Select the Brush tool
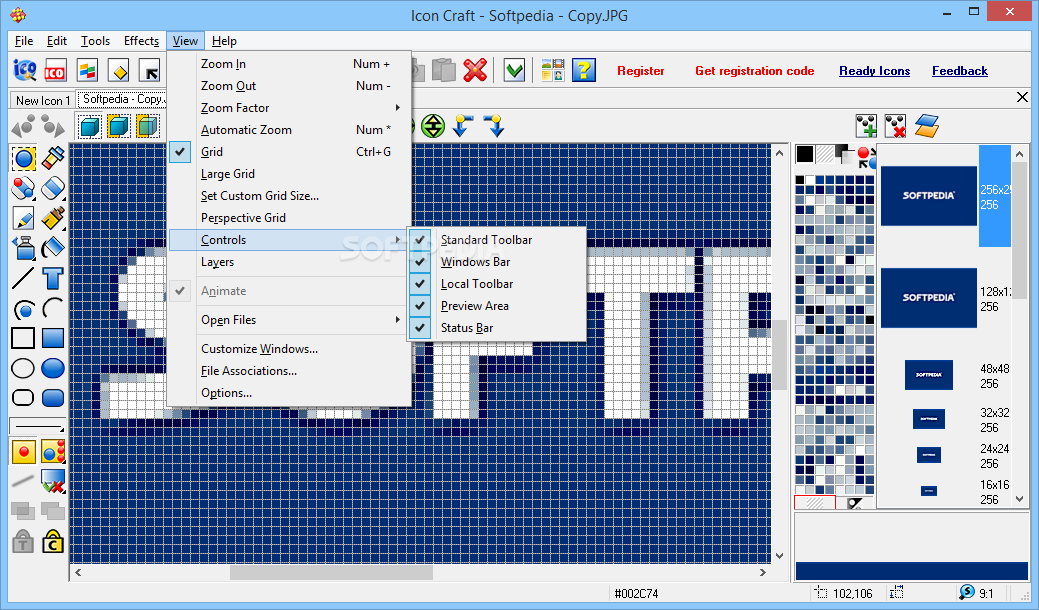 click(53, 218)
